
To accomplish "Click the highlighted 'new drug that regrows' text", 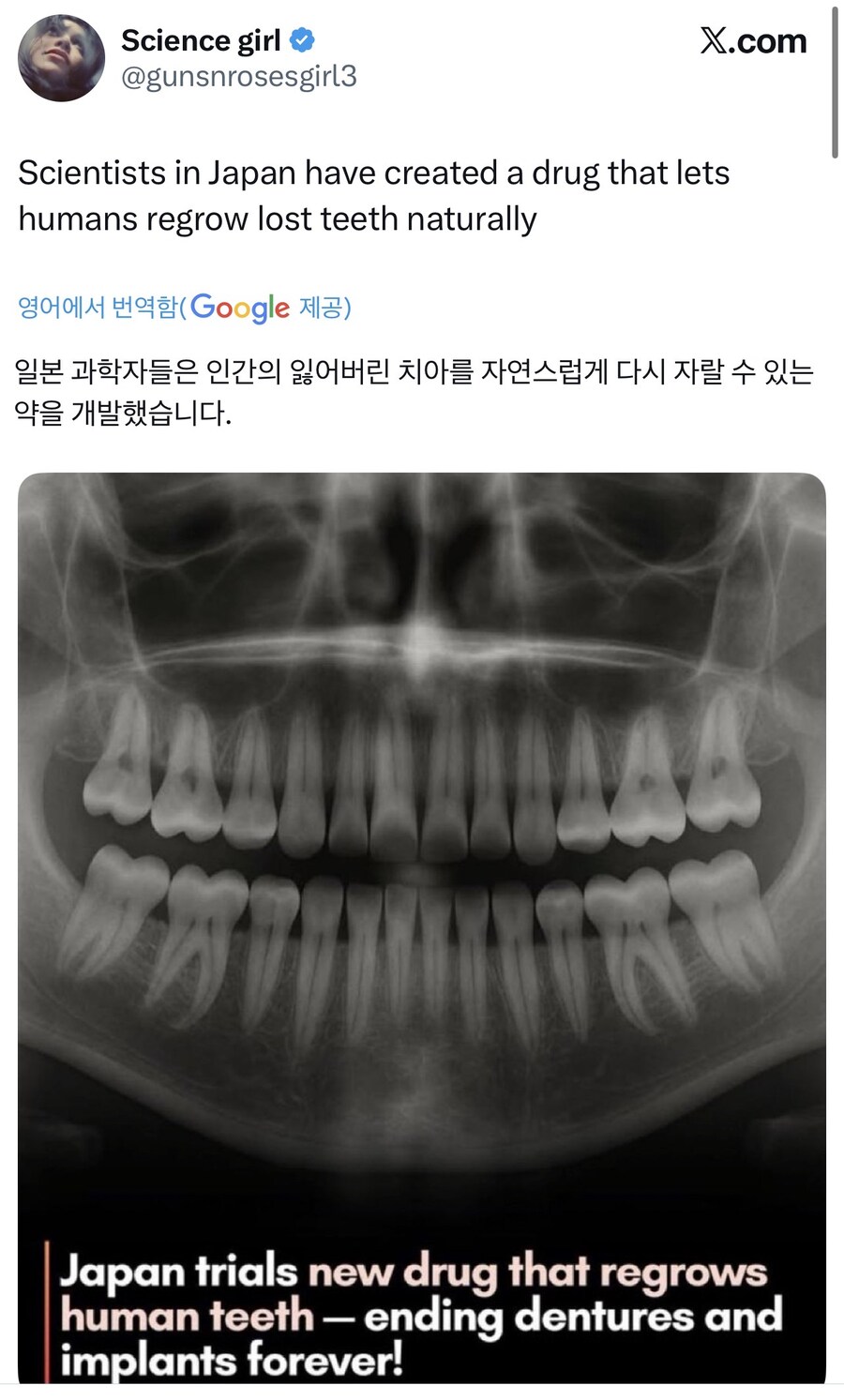I will coord(538,1272).
